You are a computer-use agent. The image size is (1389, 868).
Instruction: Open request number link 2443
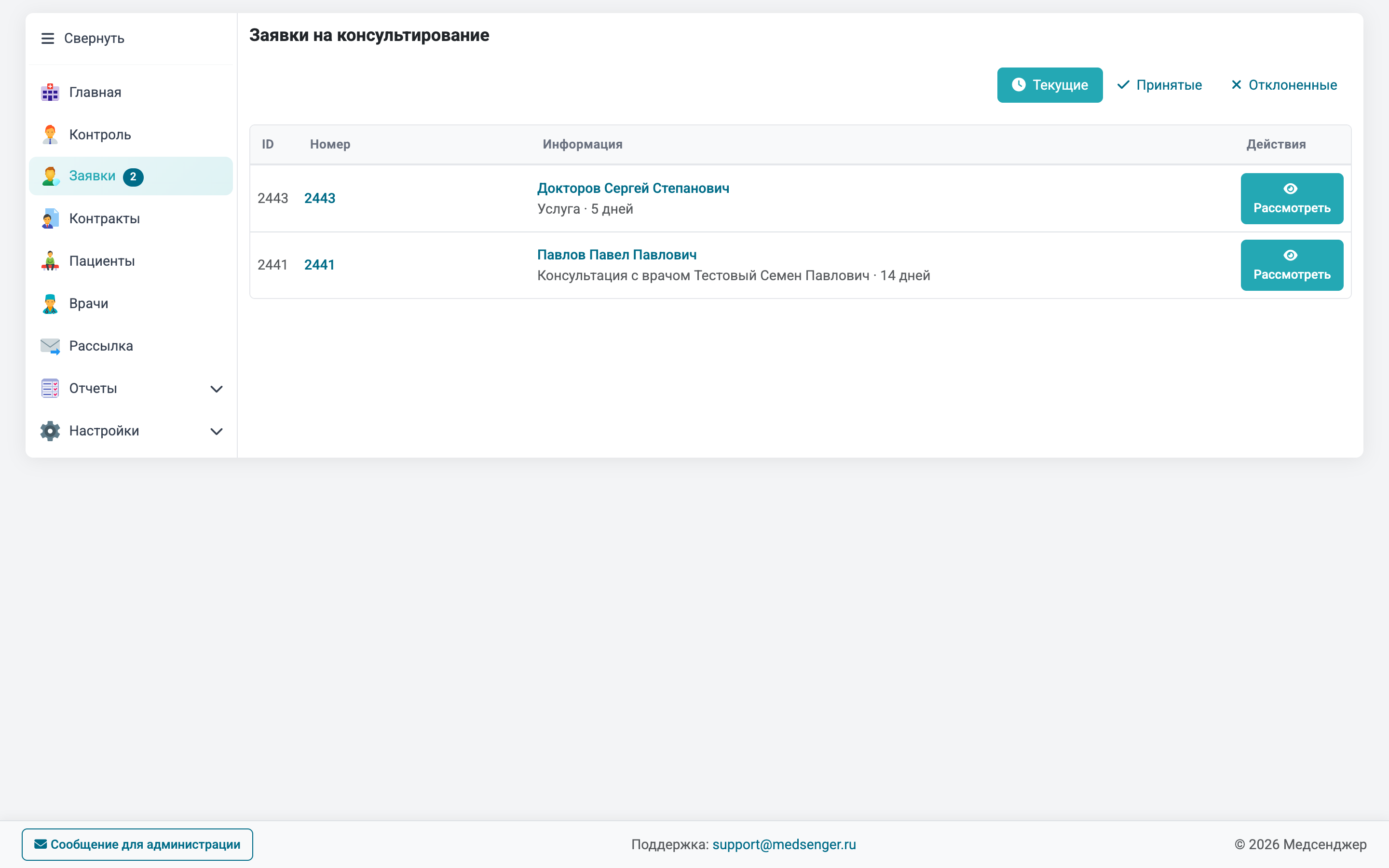point(320,199)
